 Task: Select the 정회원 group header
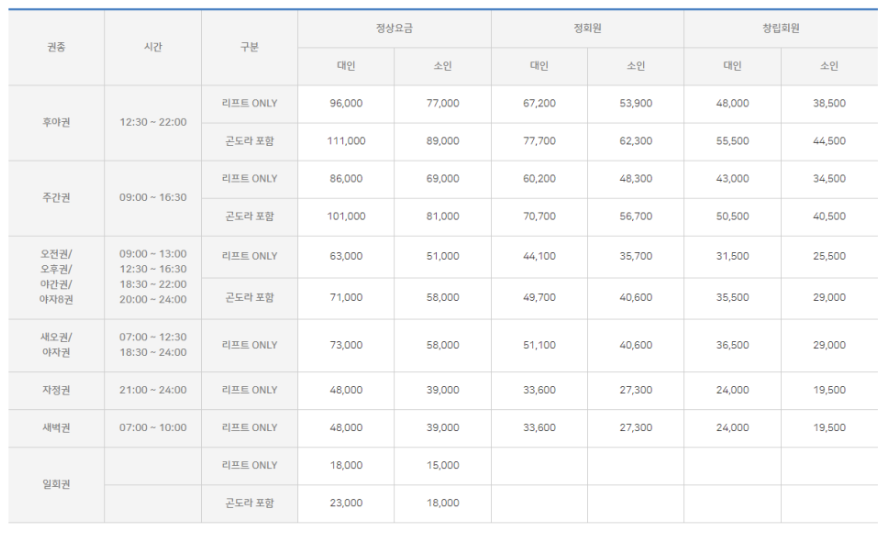[x=587, y=28]
